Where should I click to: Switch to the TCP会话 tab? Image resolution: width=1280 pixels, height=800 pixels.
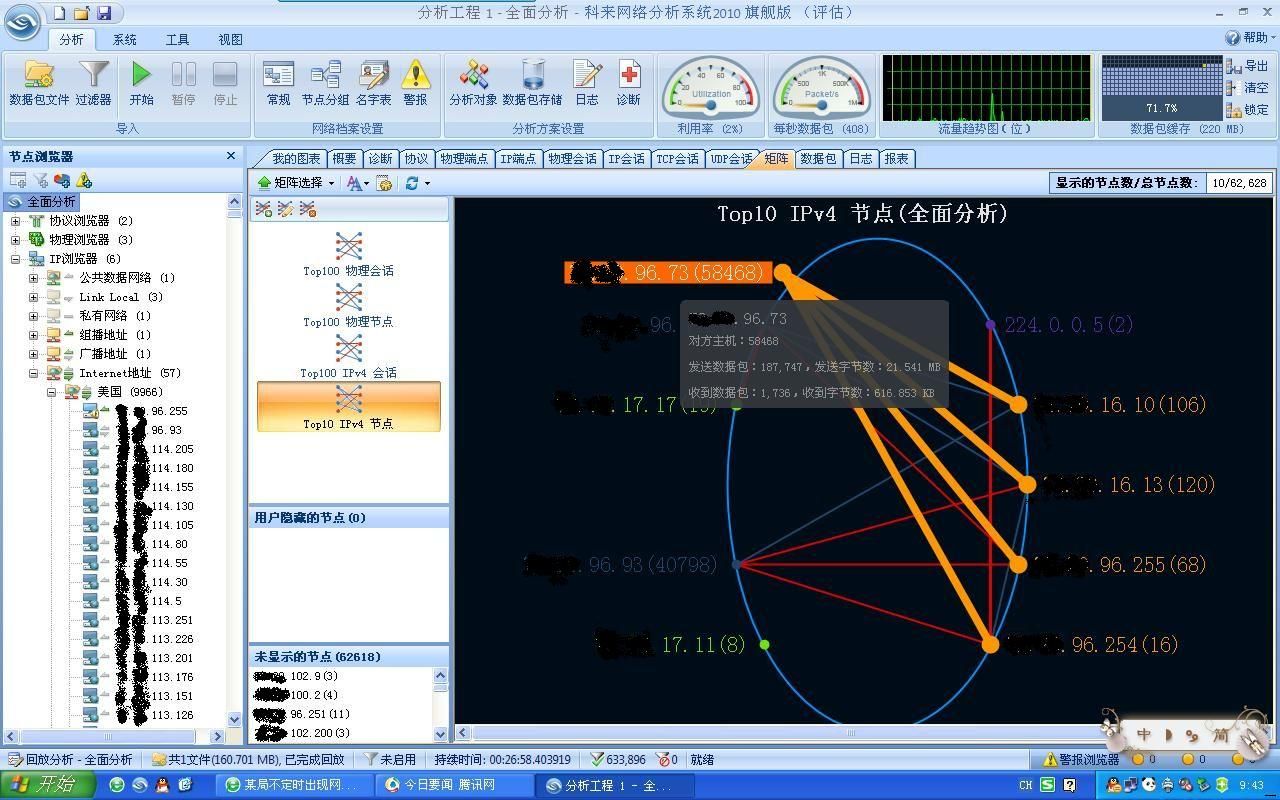(x=677, y=159)
